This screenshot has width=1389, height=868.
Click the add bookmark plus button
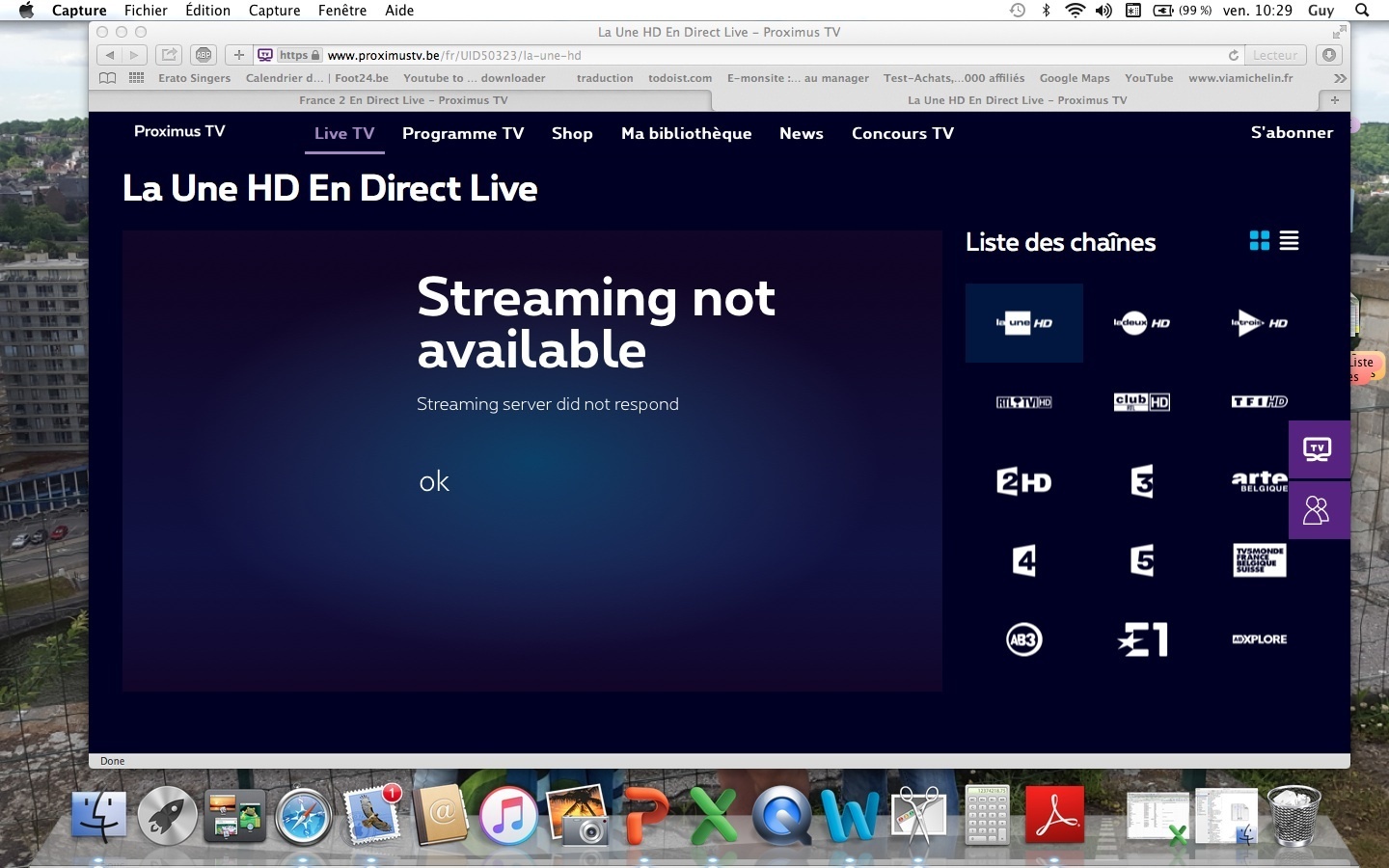pos(239,55)
